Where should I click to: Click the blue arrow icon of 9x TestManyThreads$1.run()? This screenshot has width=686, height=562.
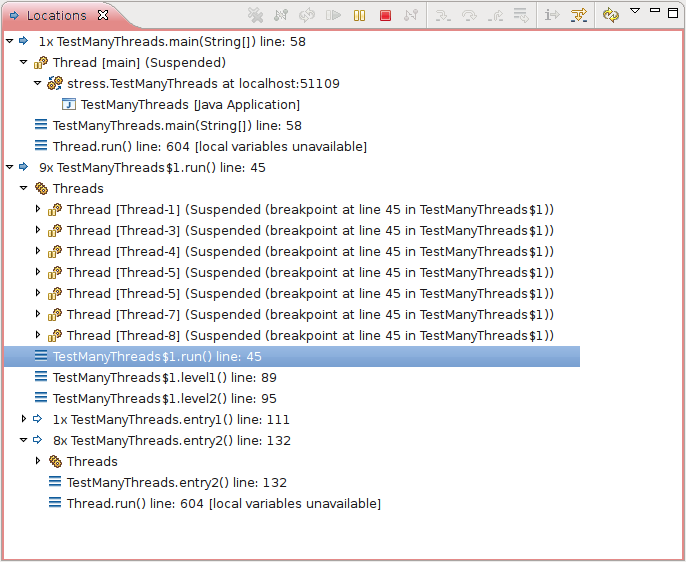[x=24, y=167]
